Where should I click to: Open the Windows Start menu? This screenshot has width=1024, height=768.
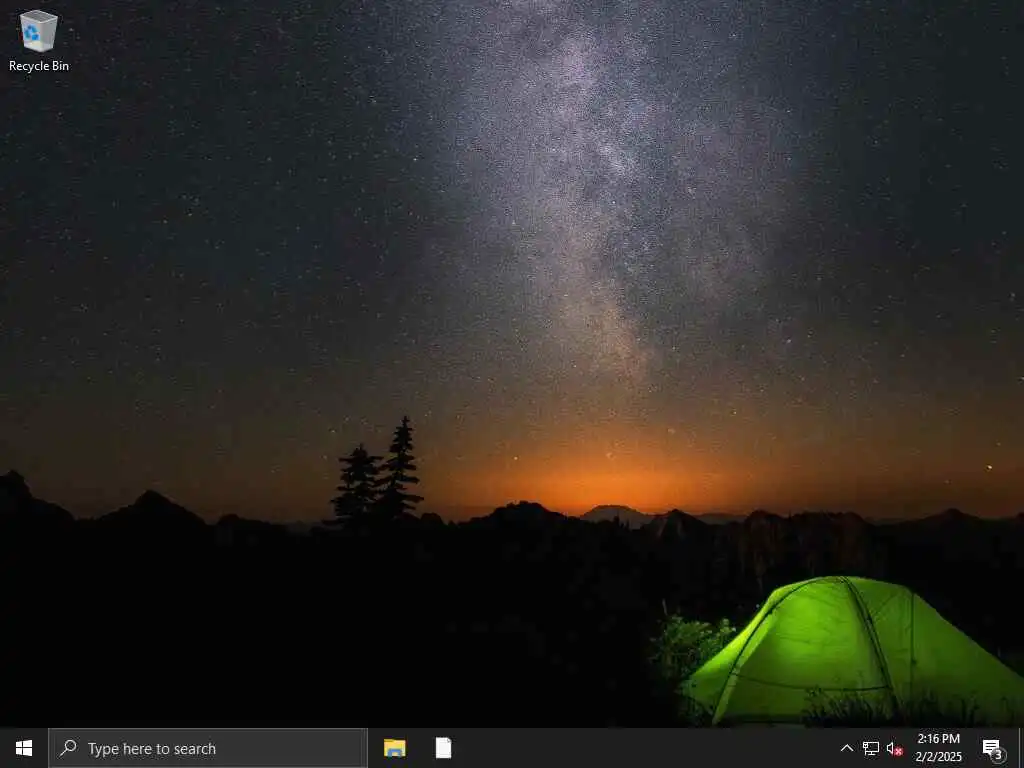point(24,748)
